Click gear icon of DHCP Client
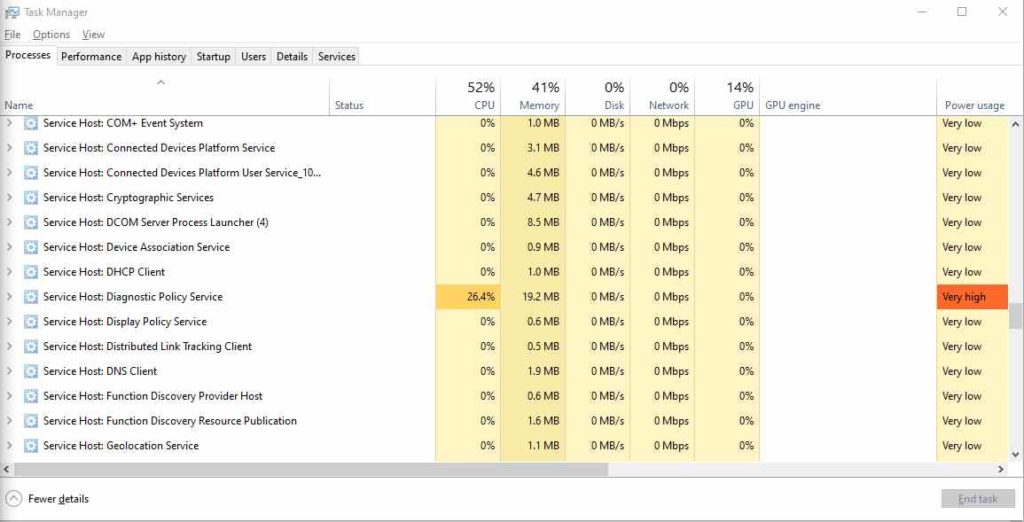This screenshot has width=1024, height=522. [31, 272]
